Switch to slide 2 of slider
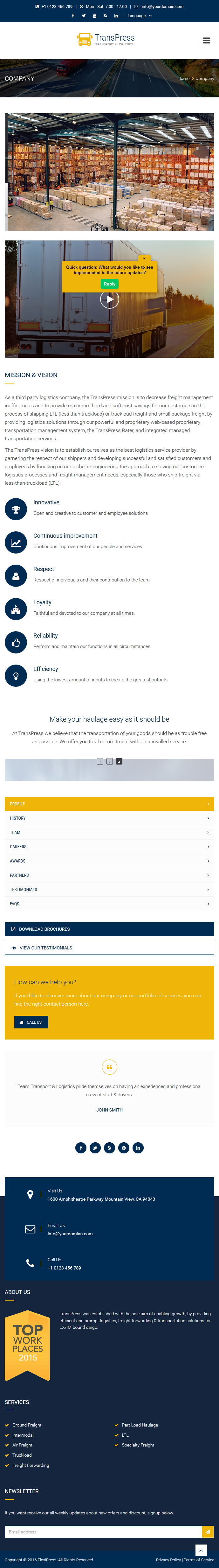Screen dimensions: 219x1568 [x=109, y=762]
